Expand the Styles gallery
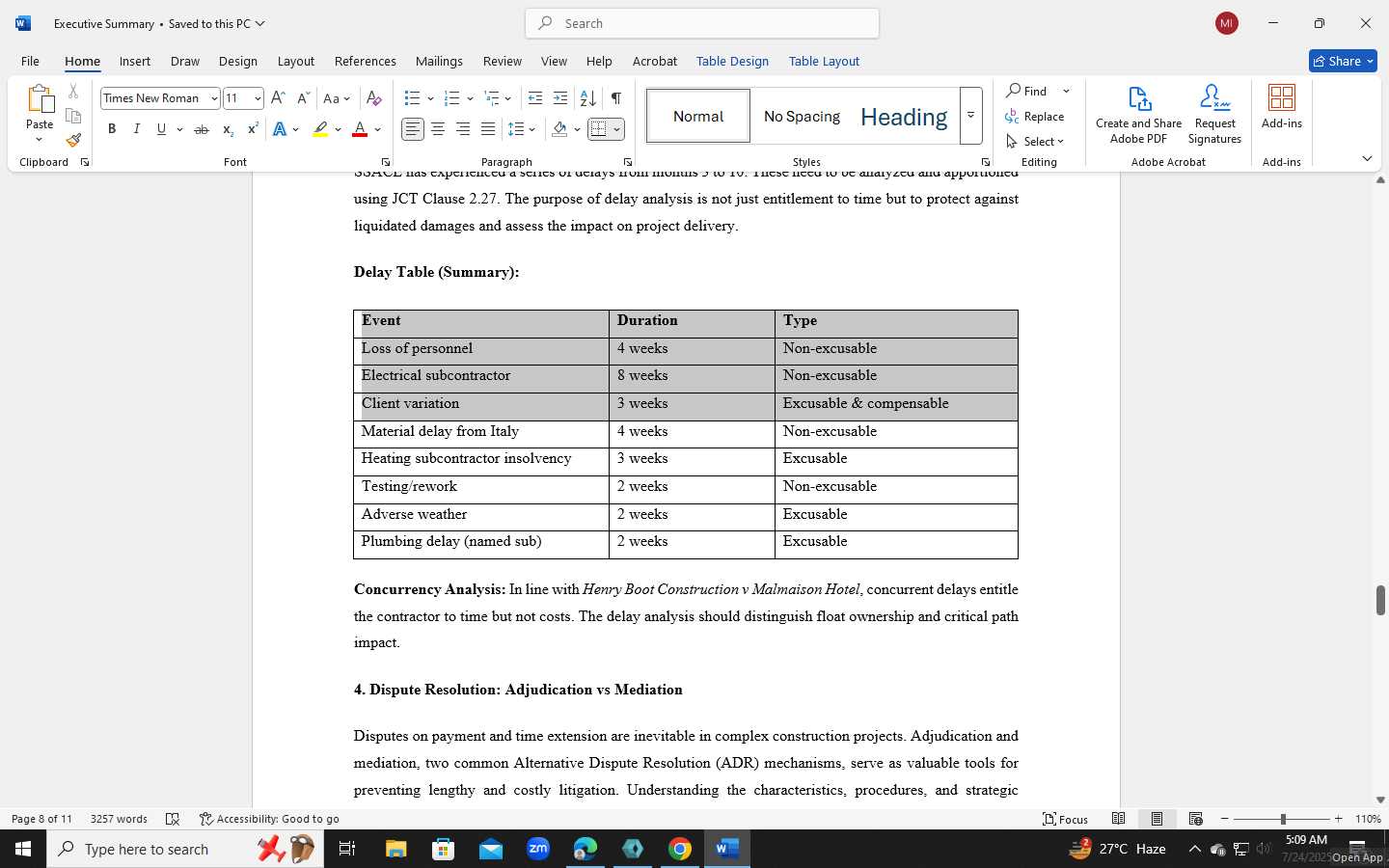Image resolution: width=1389 pixels, height=868 pixels. [x=971, y=116]
